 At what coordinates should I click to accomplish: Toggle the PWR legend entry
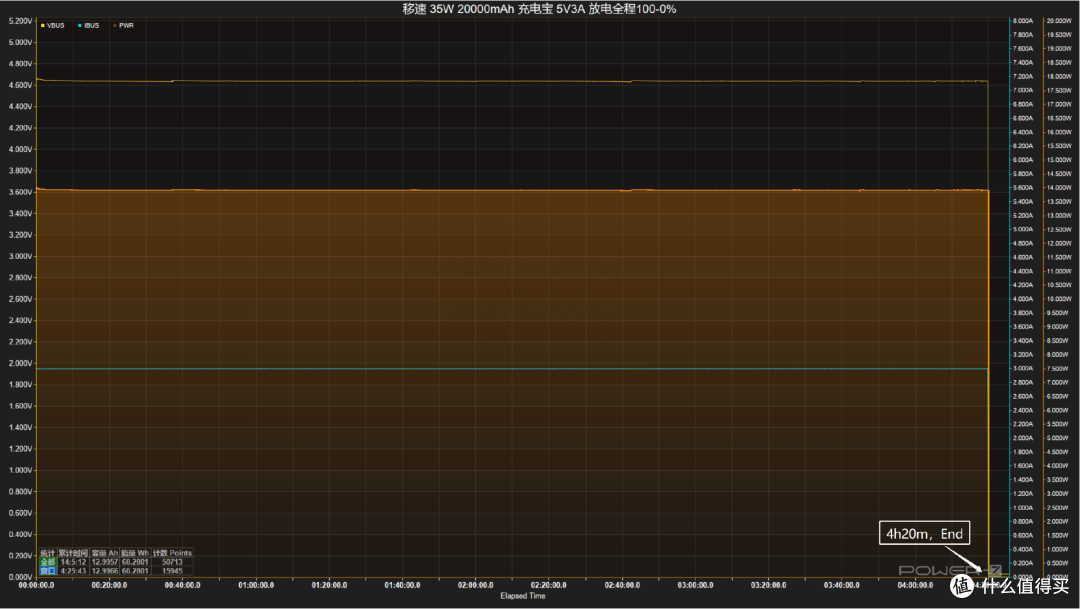point(123,25)
